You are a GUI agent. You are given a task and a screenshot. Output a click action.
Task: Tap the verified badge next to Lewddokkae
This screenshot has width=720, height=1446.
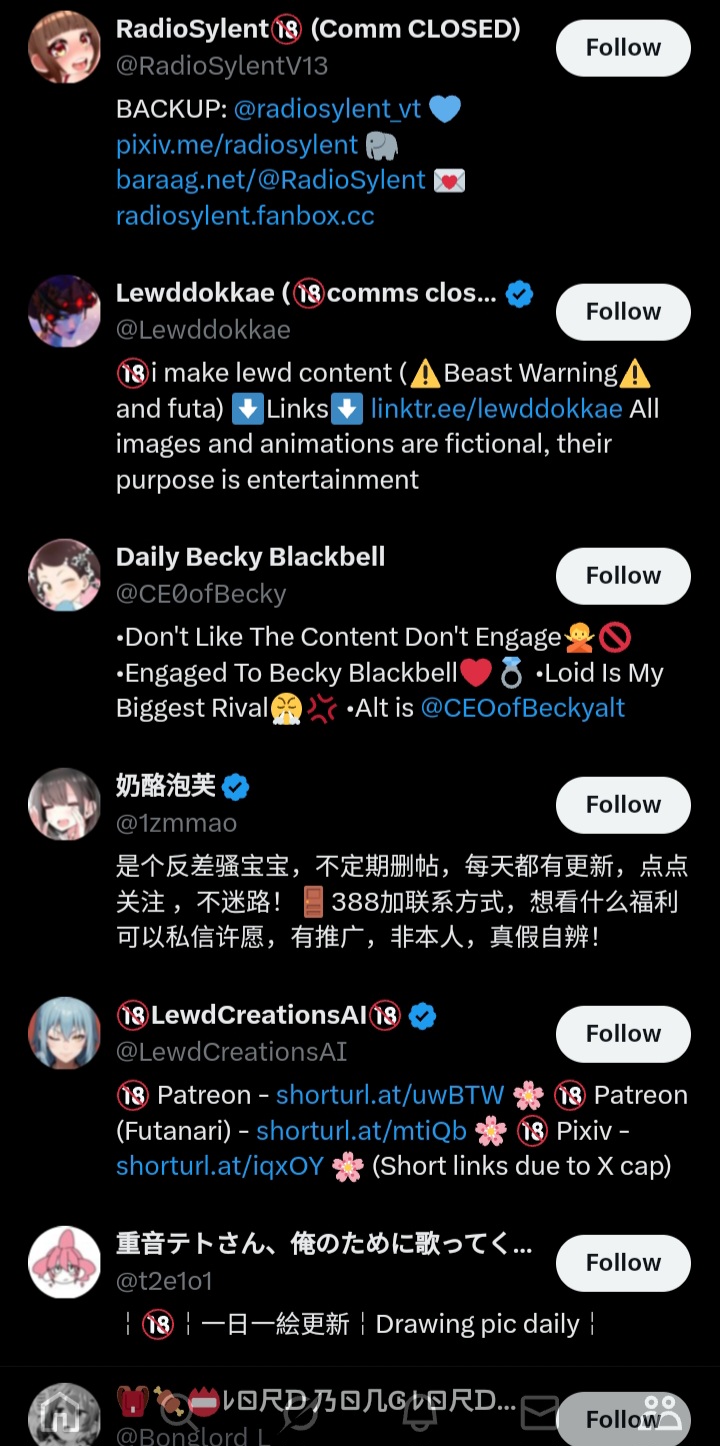pos(519,294)
